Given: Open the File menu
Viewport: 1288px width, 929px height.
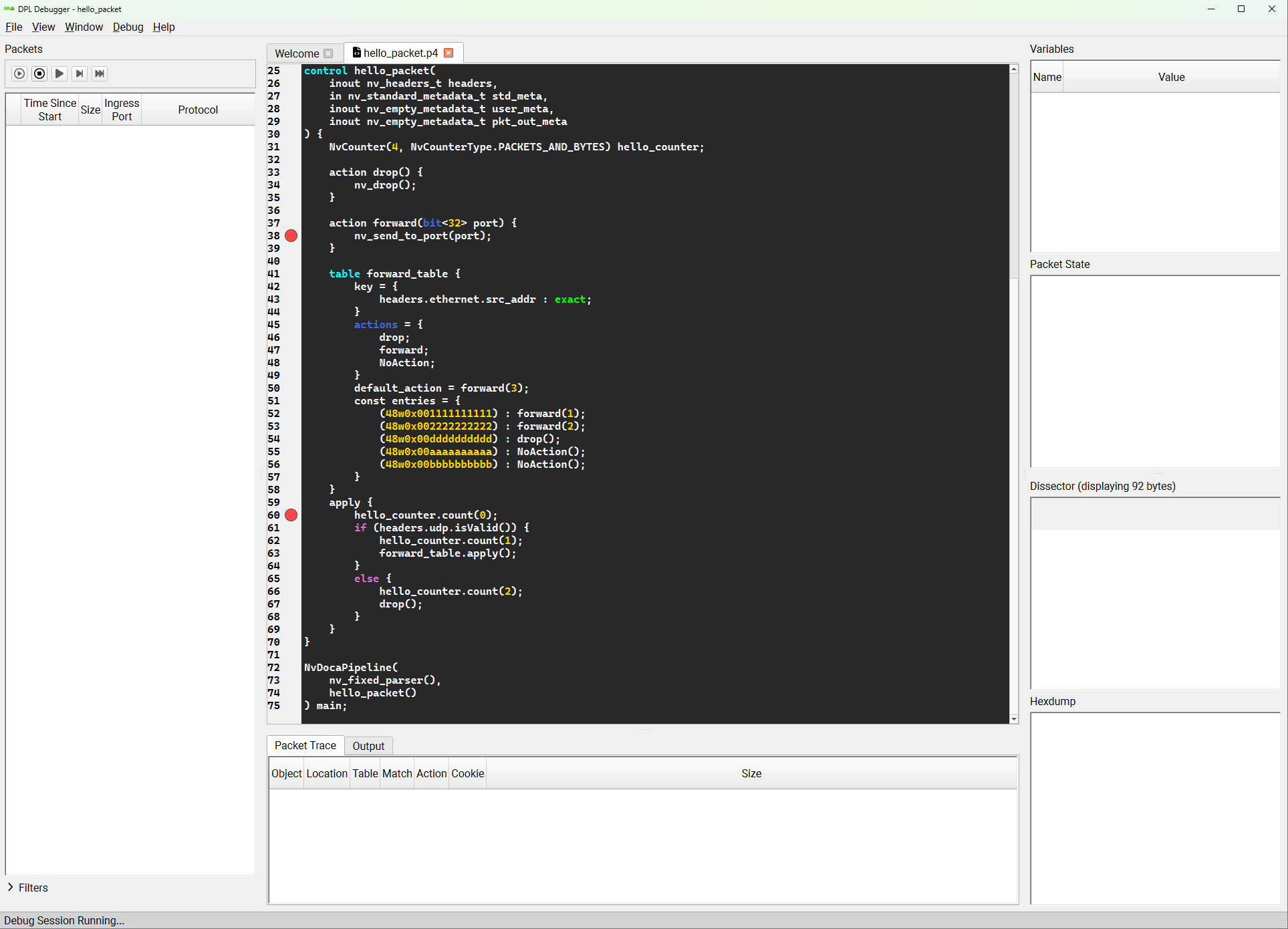Looking at the screenshot, I should [x=14, y=27].
